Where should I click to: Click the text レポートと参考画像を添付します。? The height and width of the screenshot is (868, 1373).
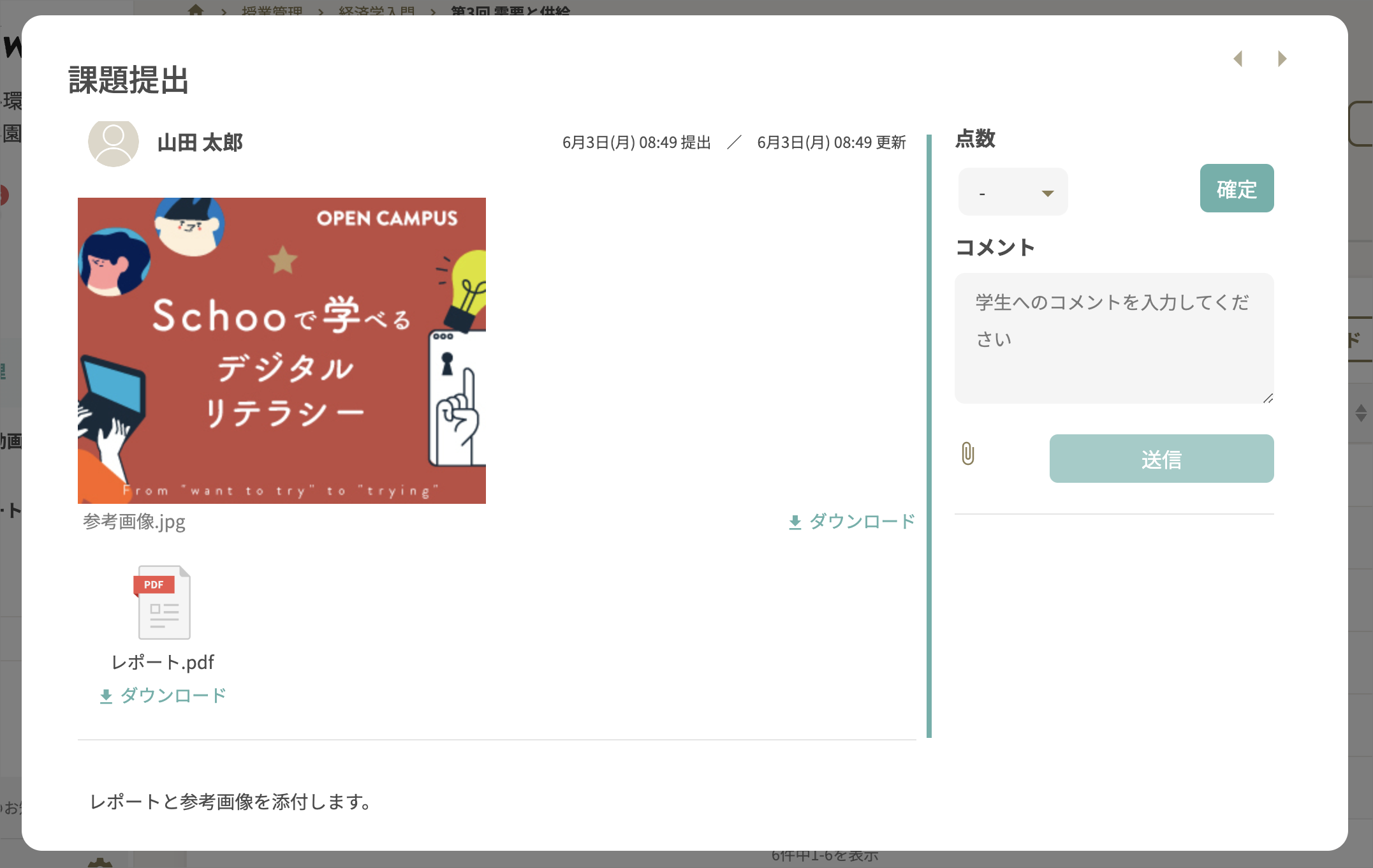(231, 802)
